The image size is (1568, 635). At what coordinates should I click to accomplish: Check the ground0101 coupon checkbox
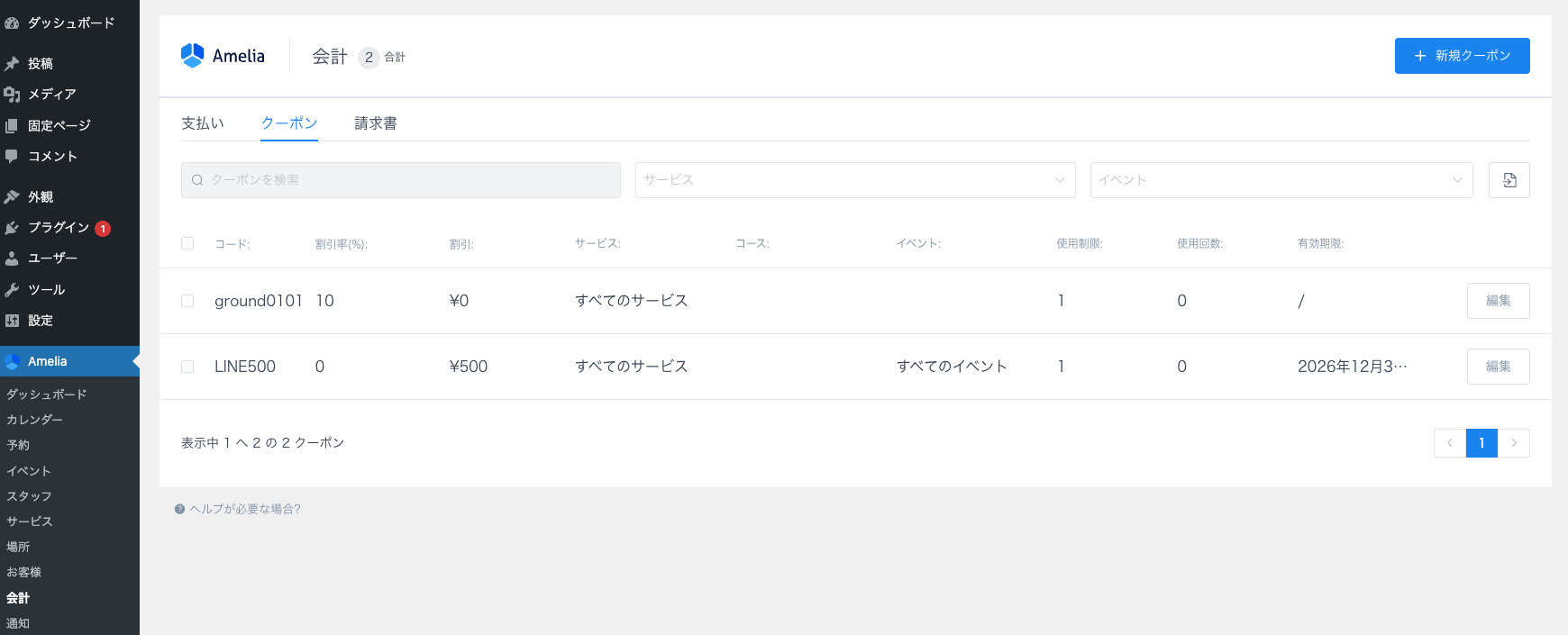click(187, 301)
